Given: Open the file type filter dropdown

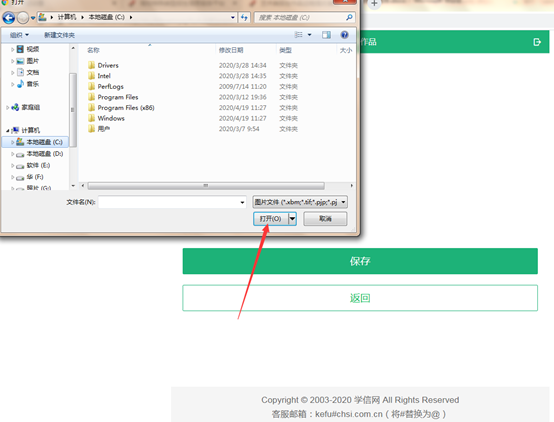Looking at the screenshot, I should pyautogui.click(x=300, y=202).
